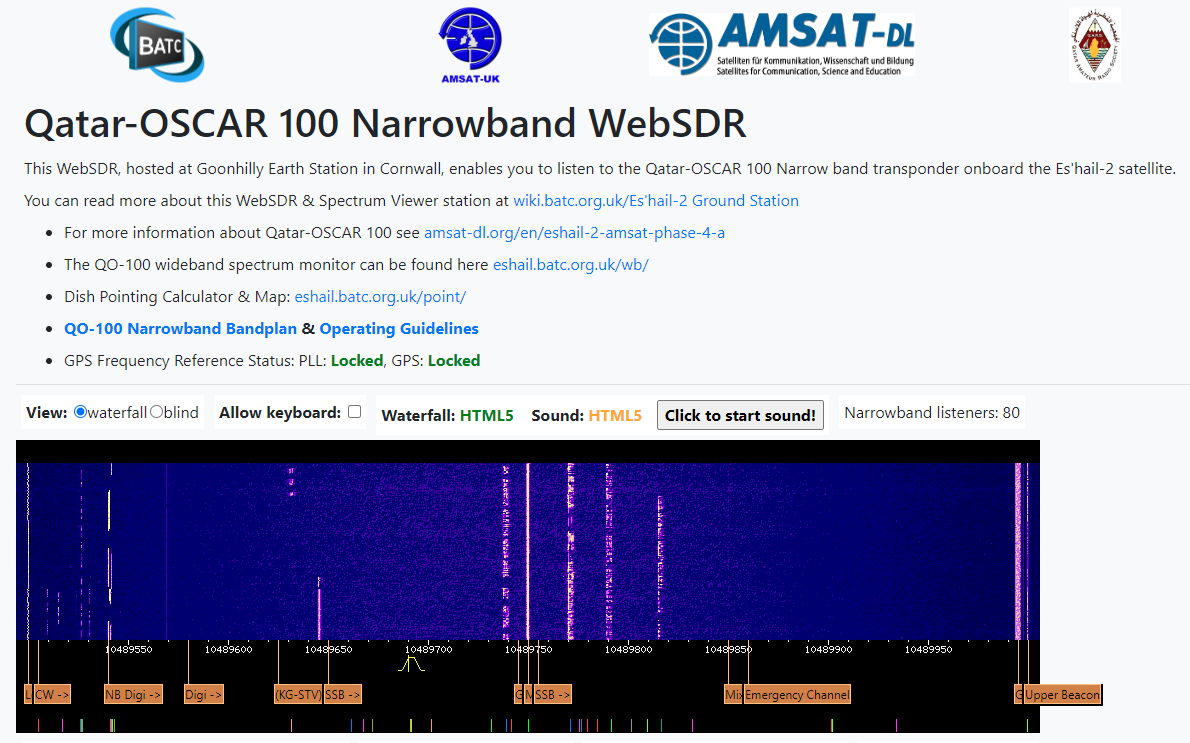Jump to SSB -> label near 10489750
This screenshot has width=1190, height=743.
(552, 694)
